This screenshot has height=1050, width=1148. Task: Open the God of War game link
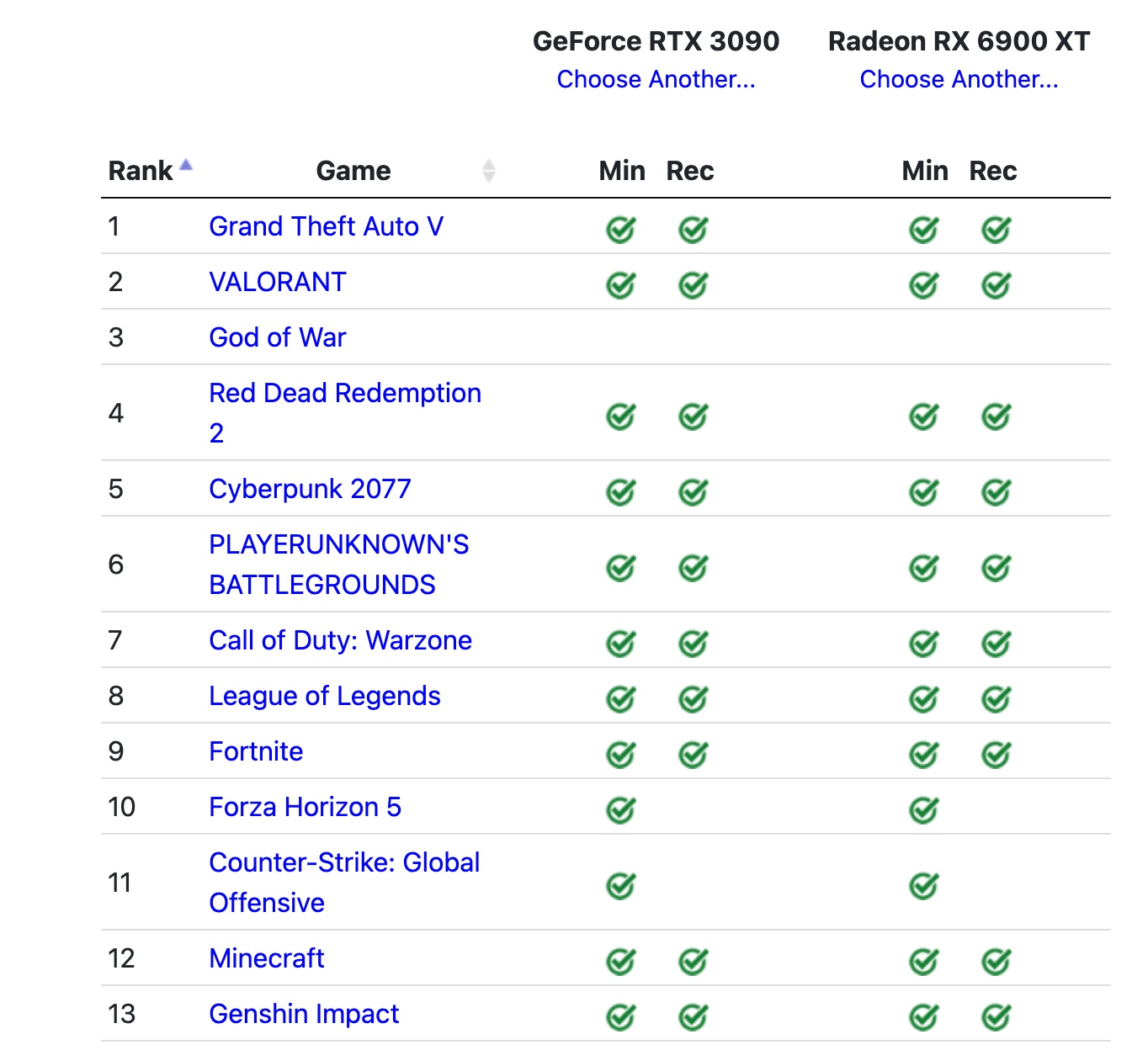click(278, 337)
